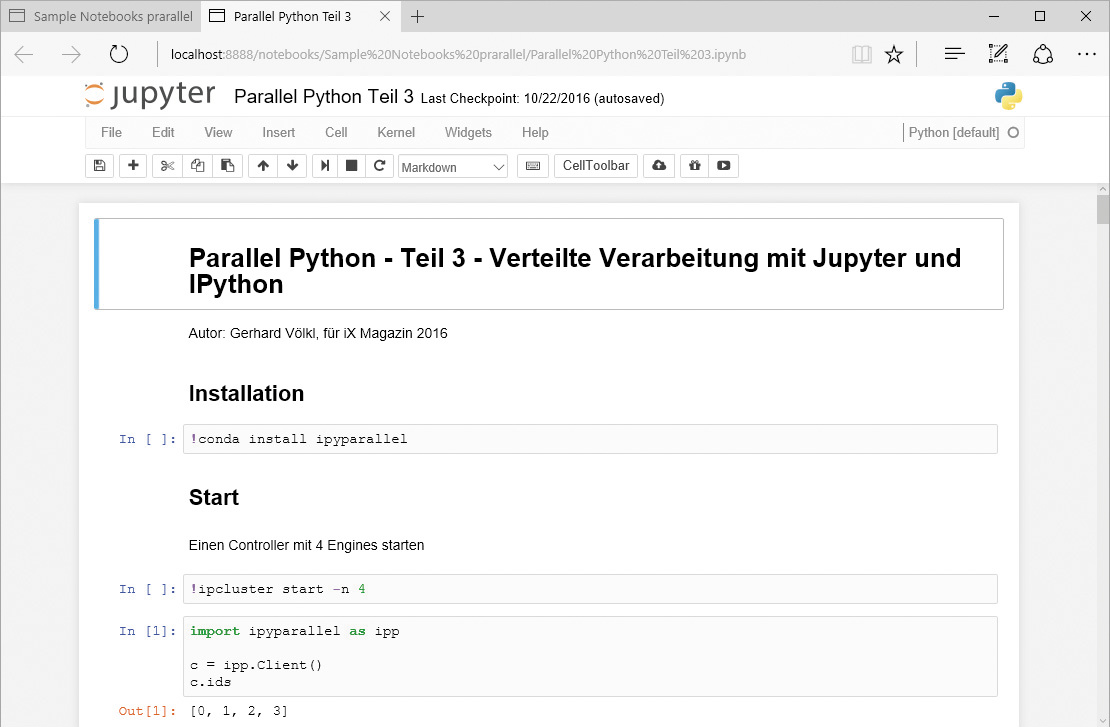
Task: Open the Markdown cell type dropdown
Action: point(453,167)
